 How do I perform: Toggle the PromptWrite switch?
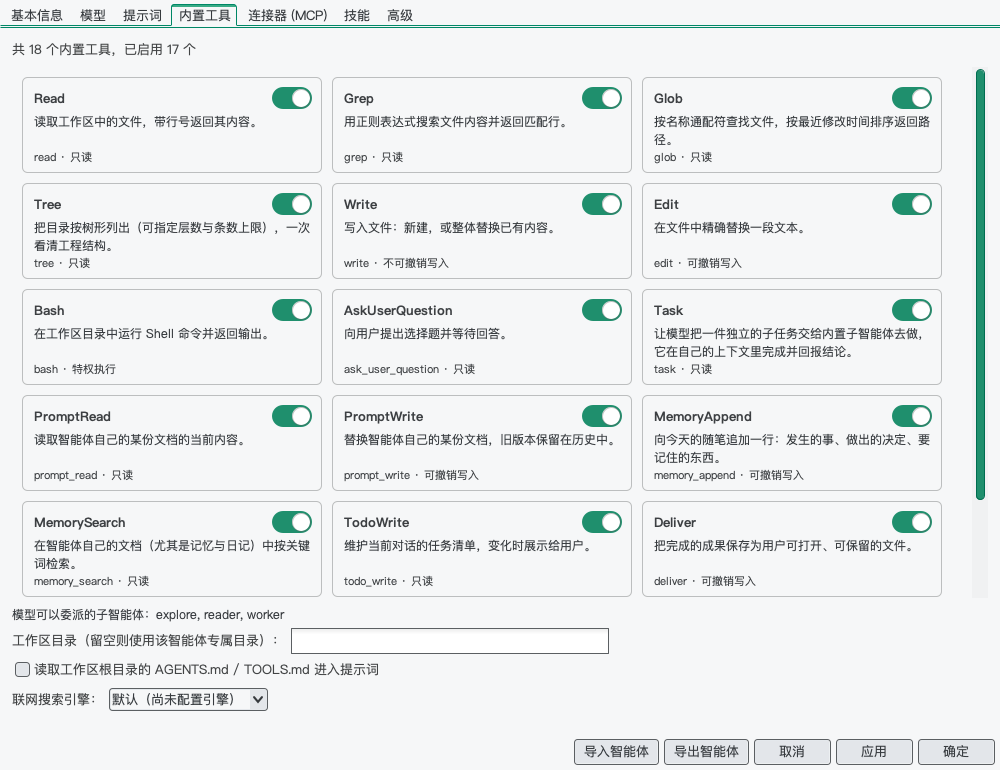coord(601,416)
